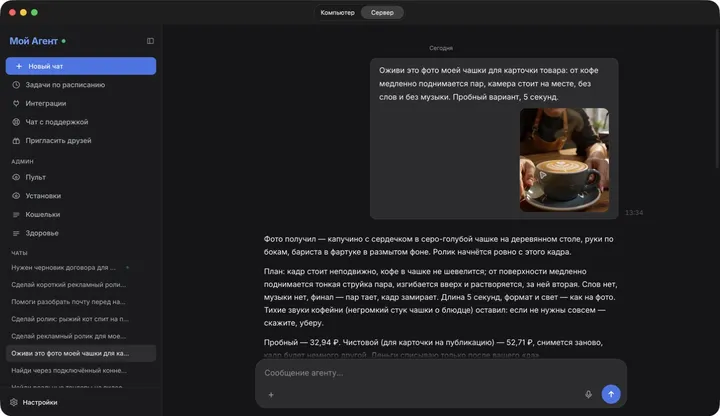720x416 pixels.
Task: Click the paragraph starting 'План: кадр стоит'
Action: click(441, 297)
